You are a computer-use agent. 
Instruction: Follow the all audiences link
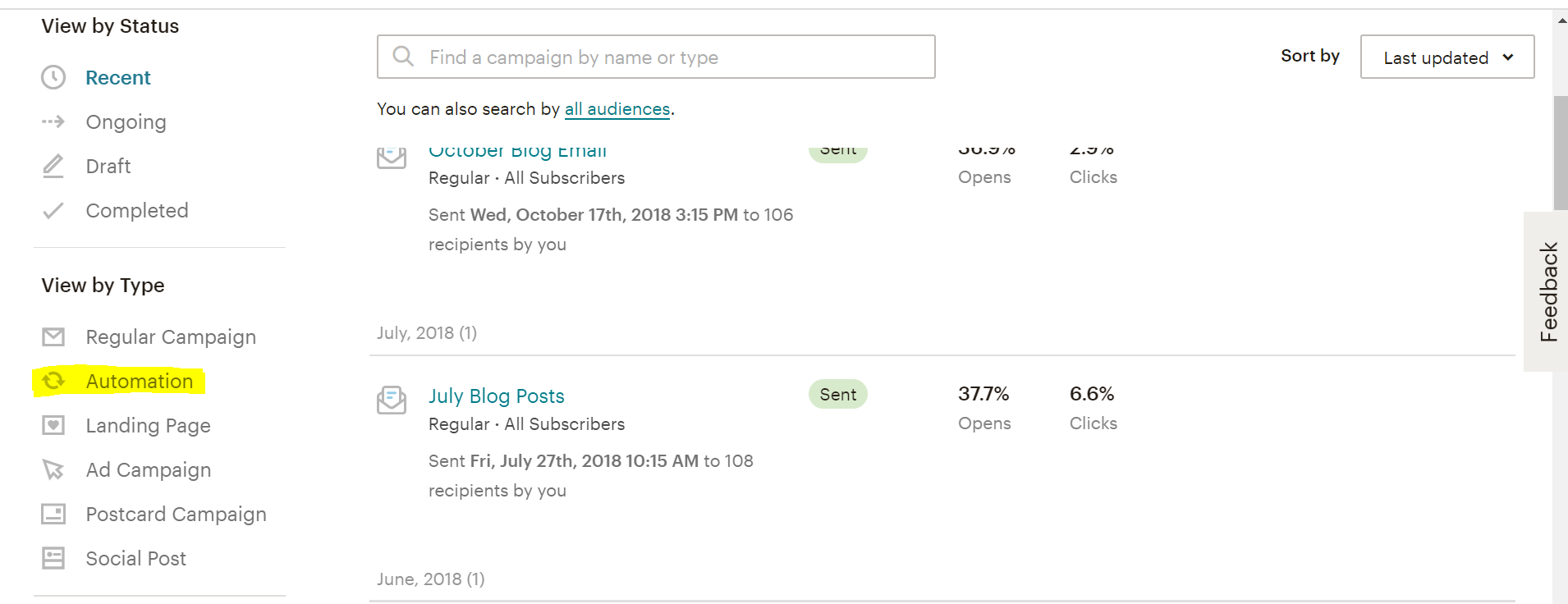(x=617, y=109)
